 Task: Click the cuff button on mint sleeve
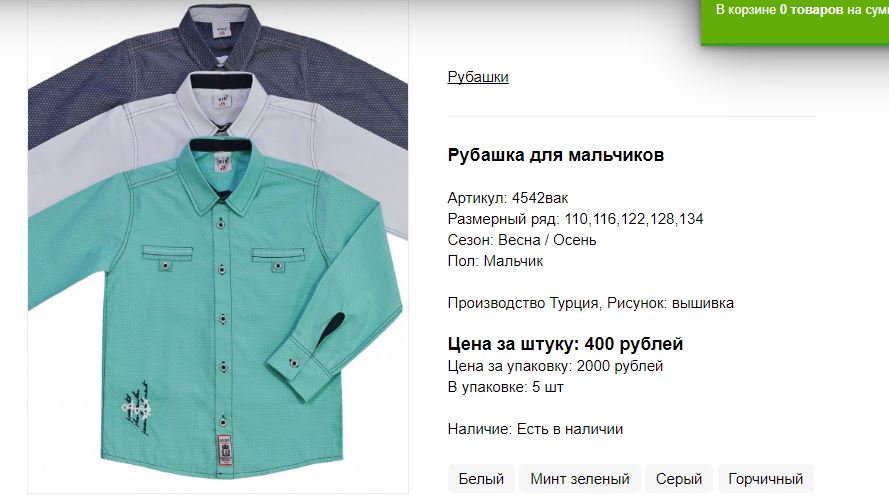294,363
